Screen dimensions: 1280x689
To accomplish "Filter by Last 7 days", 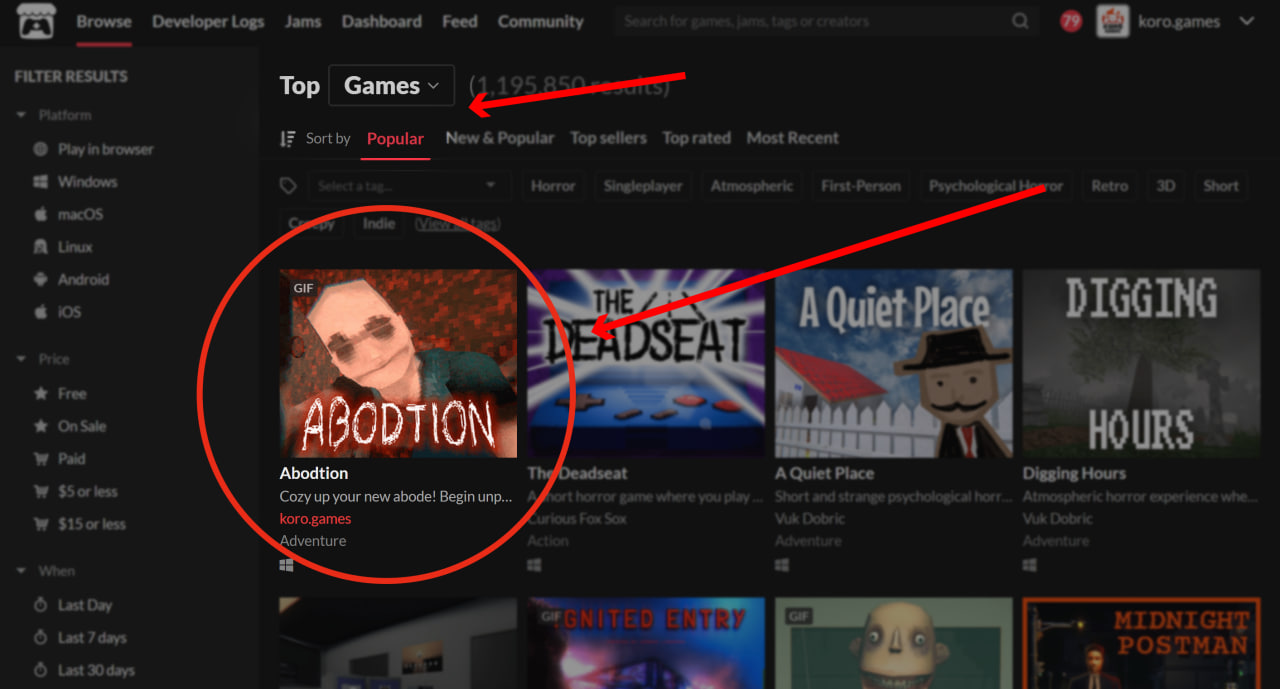I will coord(92,638).
